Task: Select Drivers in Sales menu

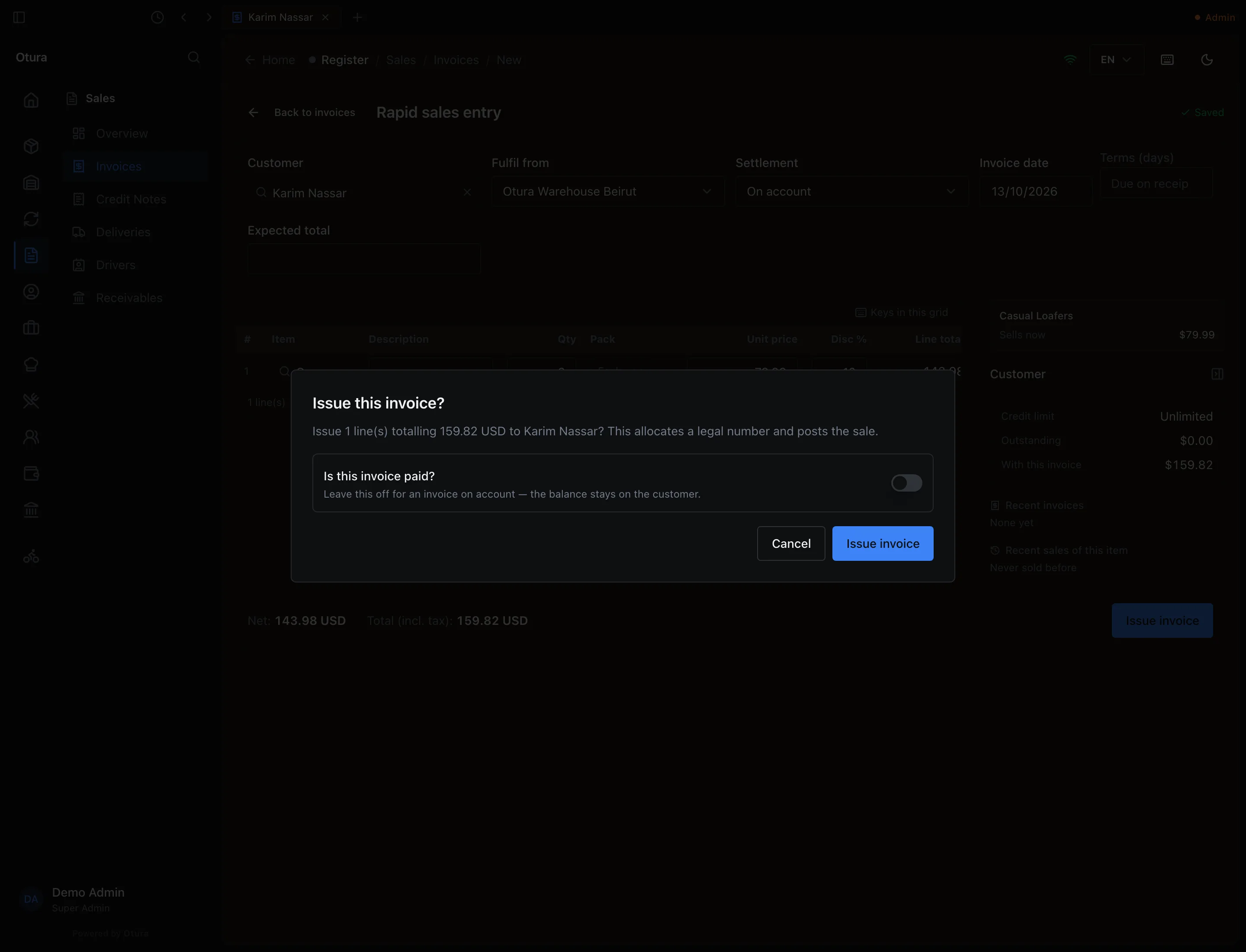Action: [x=135, y=265]
